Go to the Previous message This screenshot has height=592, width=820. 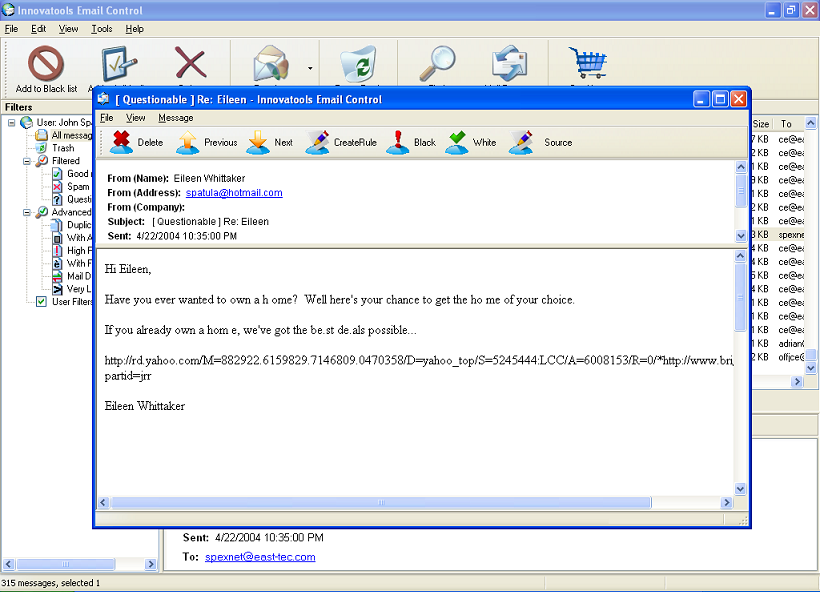click(x=207, y=142)
